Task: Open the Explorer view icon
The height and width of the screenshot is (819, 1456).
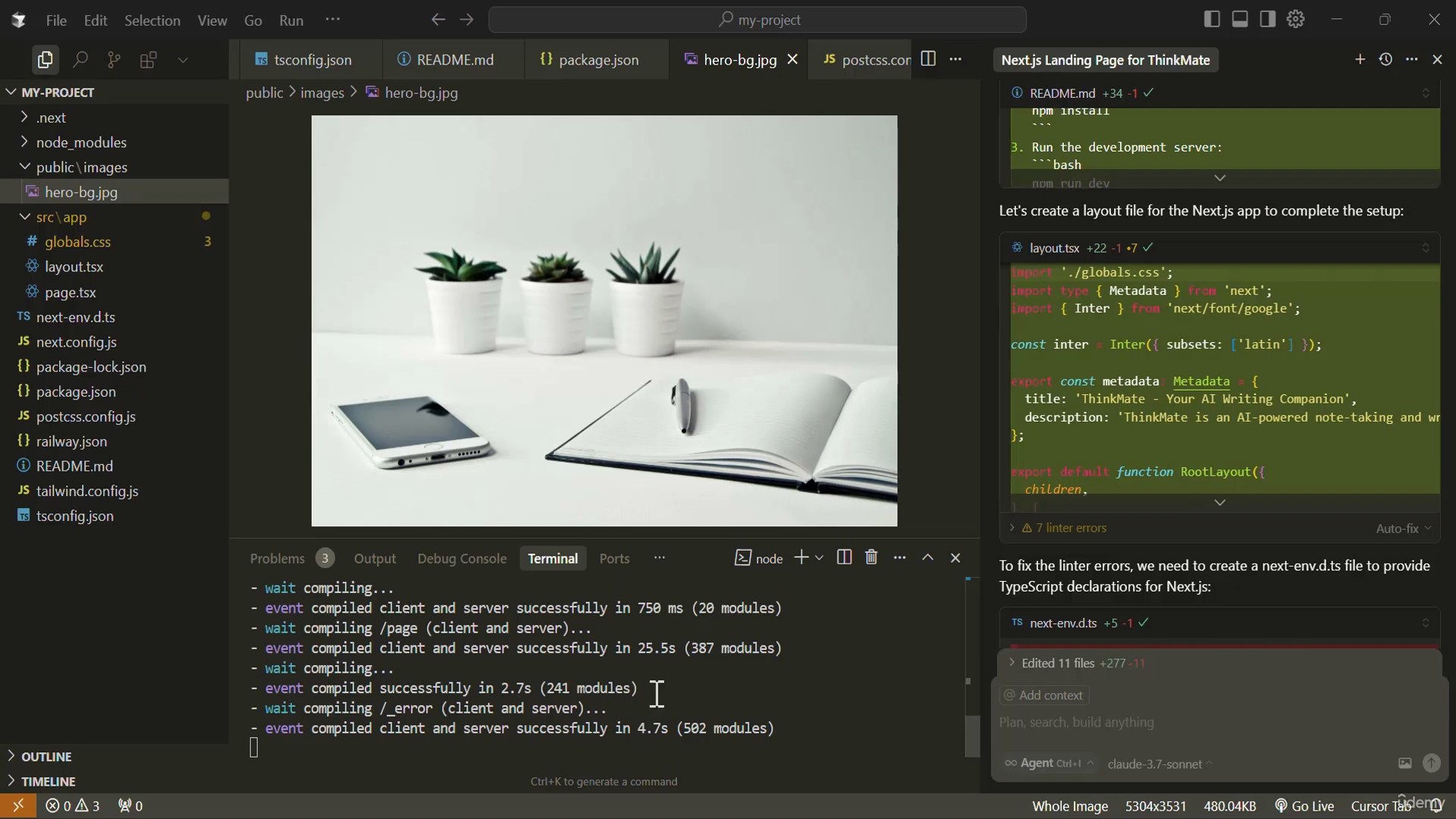Action: coord(45,59)
